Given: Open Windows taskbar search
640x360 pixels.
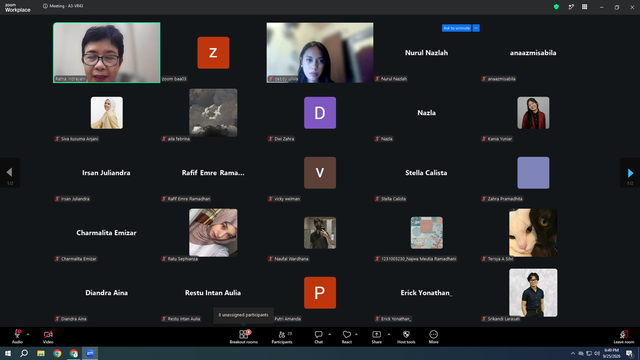Looking at the screenshot, I should tap(24, 353).
